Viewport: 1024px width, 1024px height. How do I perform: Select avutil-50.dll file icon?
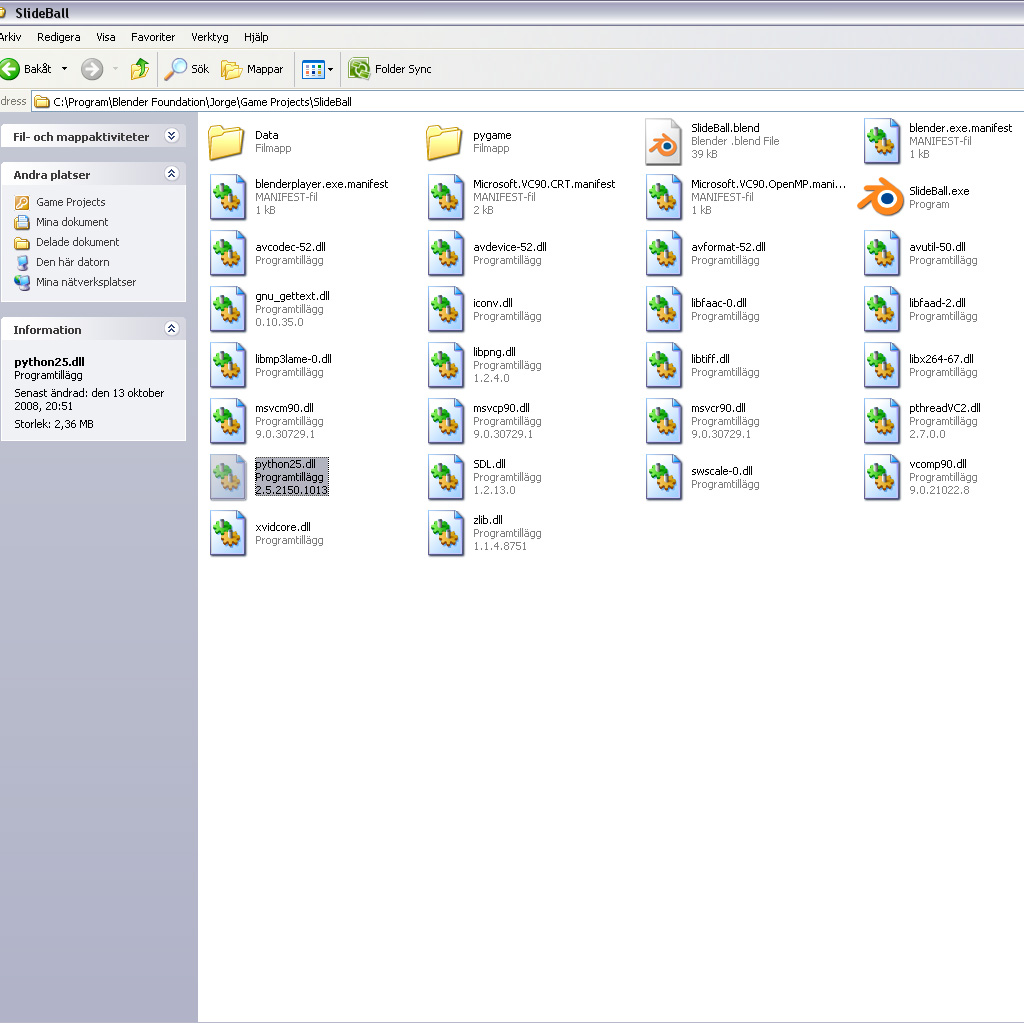[x=882, y=253]
